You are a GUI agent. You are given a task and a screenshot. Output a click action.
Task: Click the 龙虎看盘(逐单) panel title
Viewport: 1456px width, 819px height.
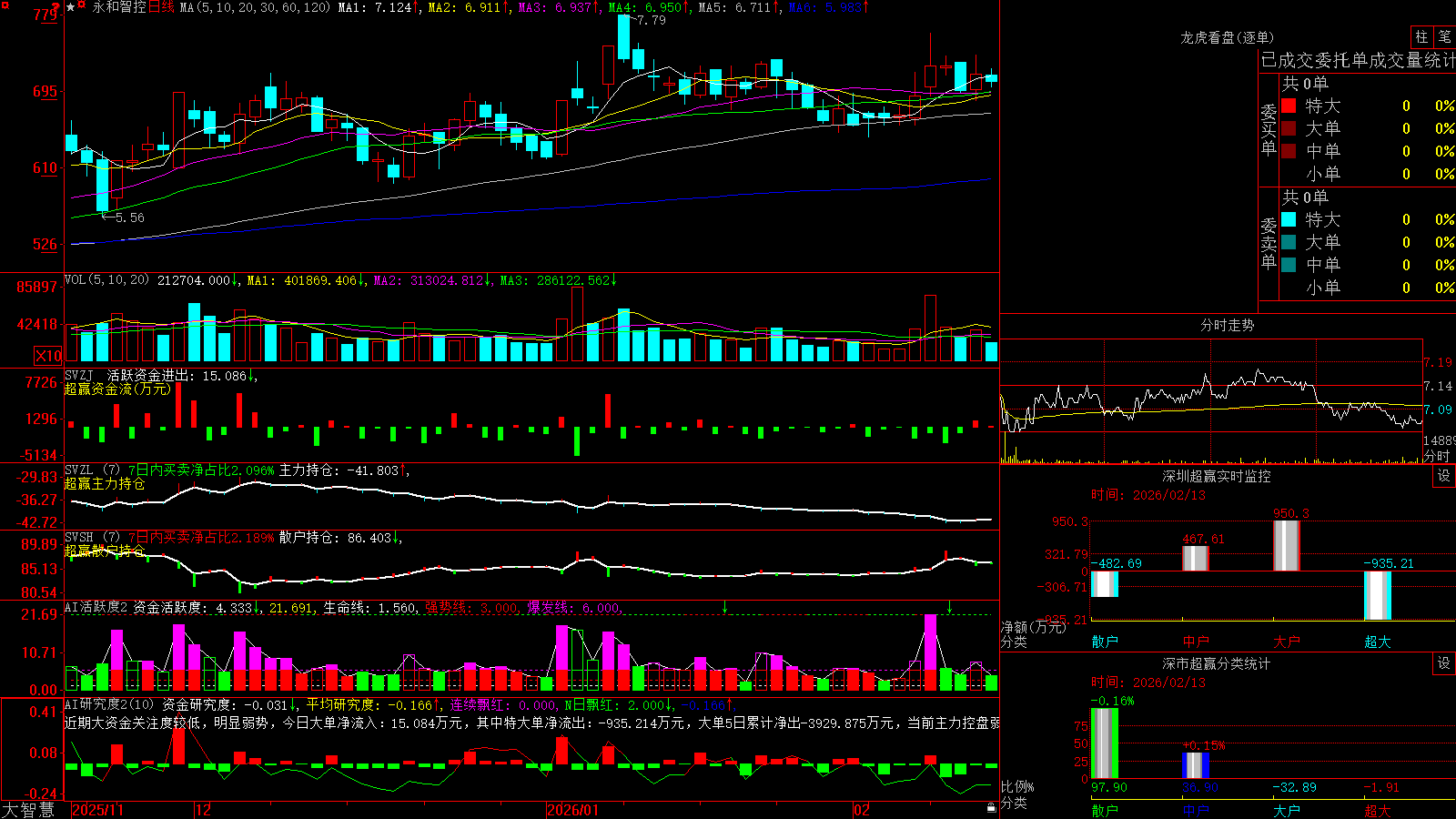[1227, 37]
